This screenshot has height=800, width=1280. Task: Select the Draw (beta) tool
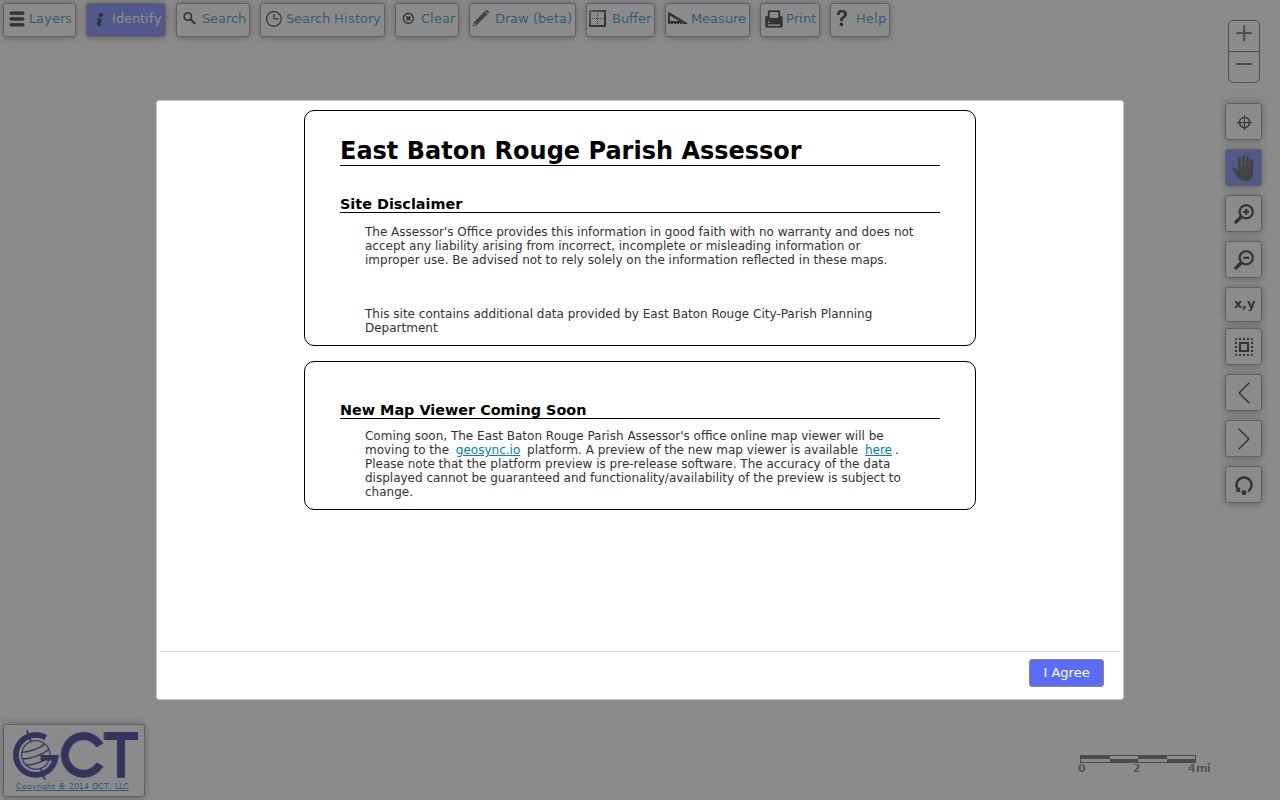point(522,19)
